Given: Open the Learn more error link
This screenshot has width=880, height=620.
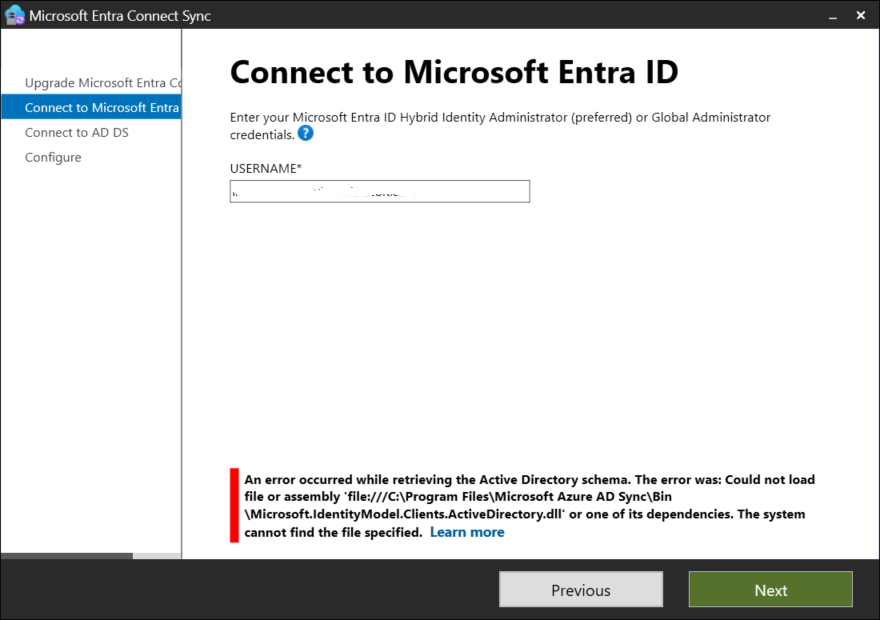Looking at the screenshot, I should [x=467, y=532].
